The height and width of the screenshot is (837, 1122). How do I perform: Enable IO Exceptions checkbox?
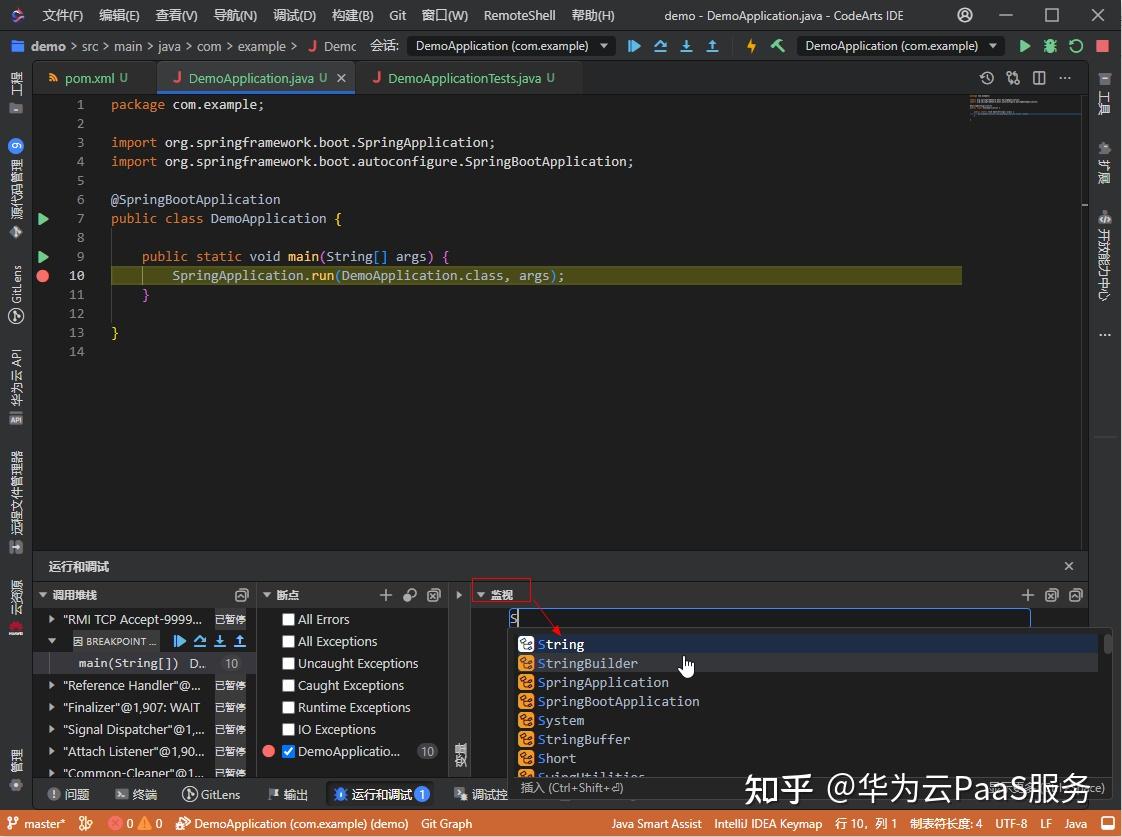(x=288, y=730)
